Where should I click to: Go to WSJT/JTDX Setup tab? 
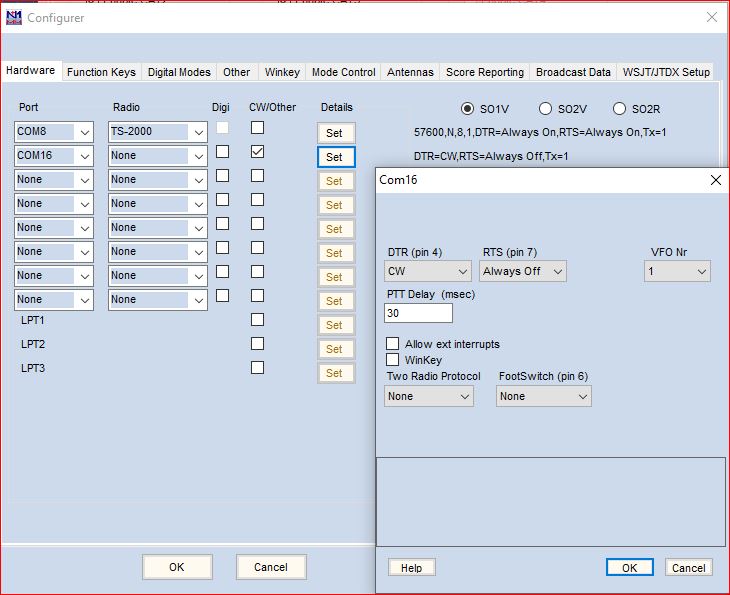(665, 72)
